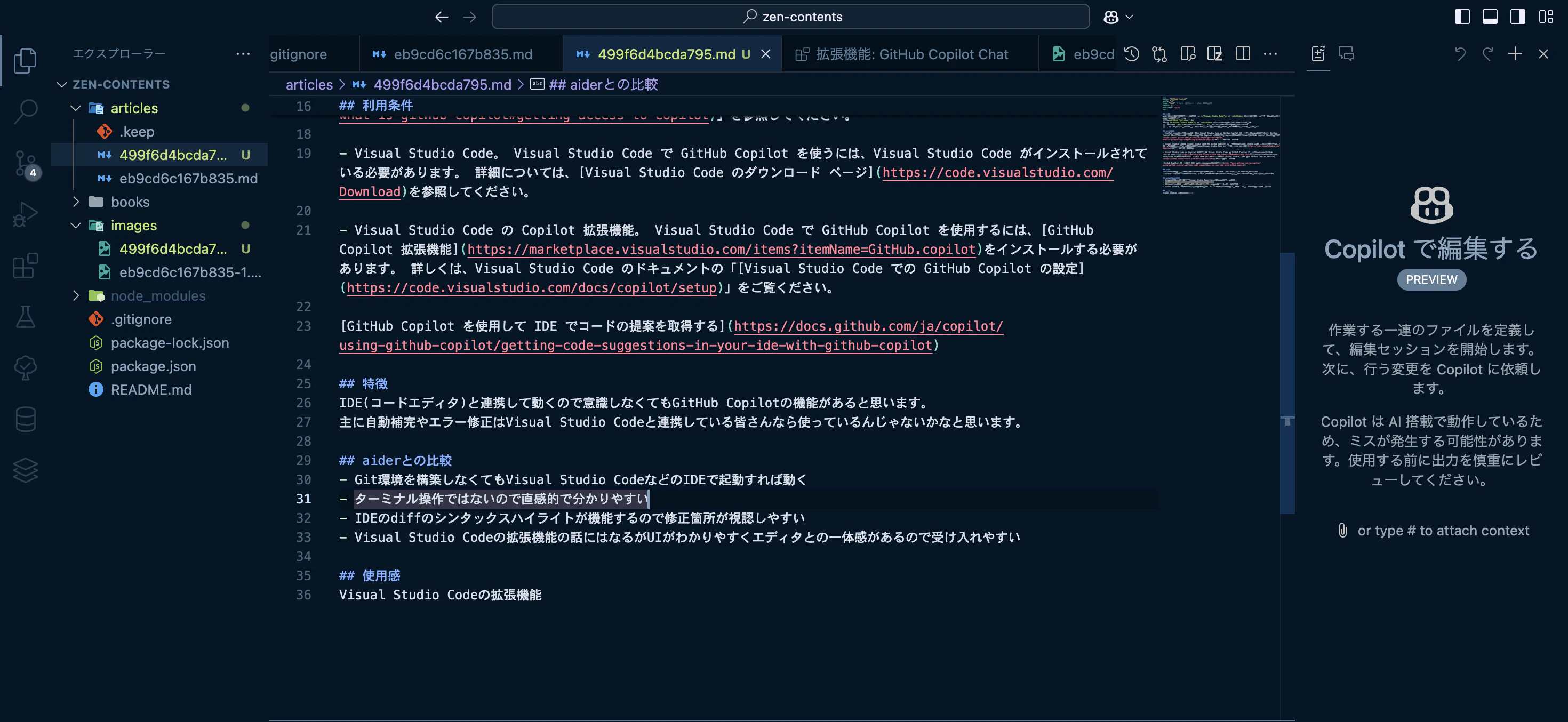Click the Zenn preview editor icon
This screenshot has height=722, width=1568.
pos(1215,54)
